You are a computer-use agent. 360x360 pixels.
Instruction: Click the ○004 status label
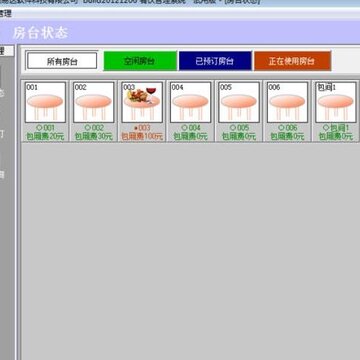coord(191,128)
